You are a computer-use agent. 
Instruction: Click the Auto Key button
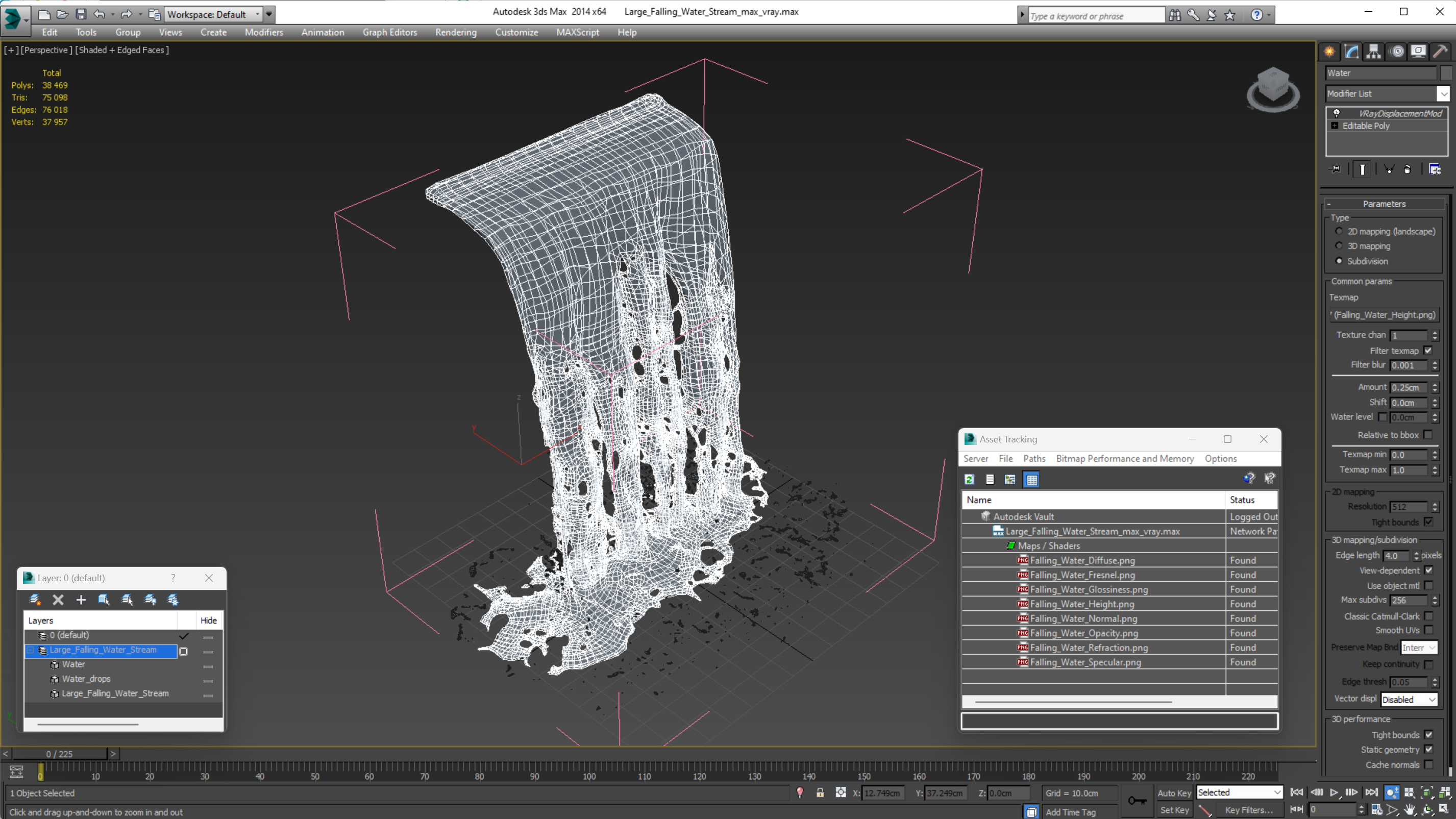(x=1174, y=792)
